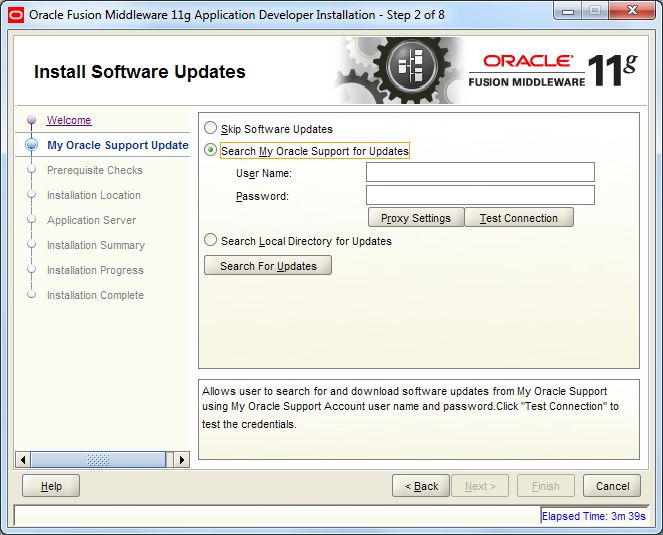Select My Oracle Support Update step

click(118, 145)
